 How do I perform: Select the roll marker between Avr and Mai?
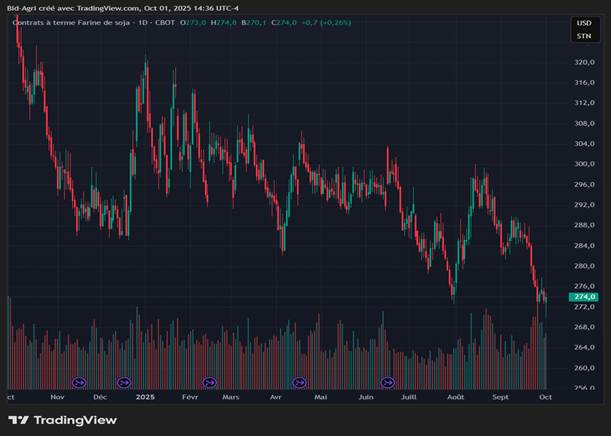(x=299, y=382)
